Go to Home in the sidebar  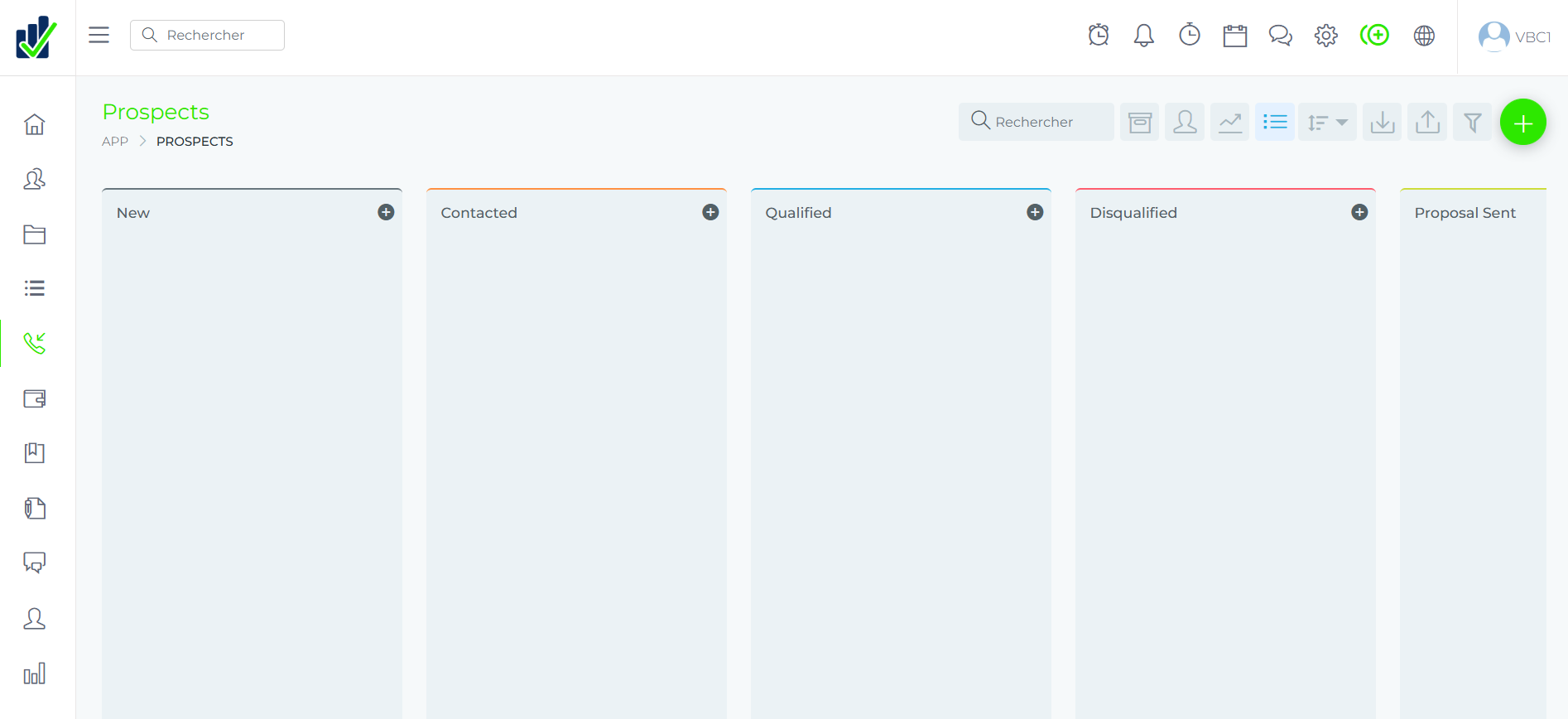[x=35, y=124]
